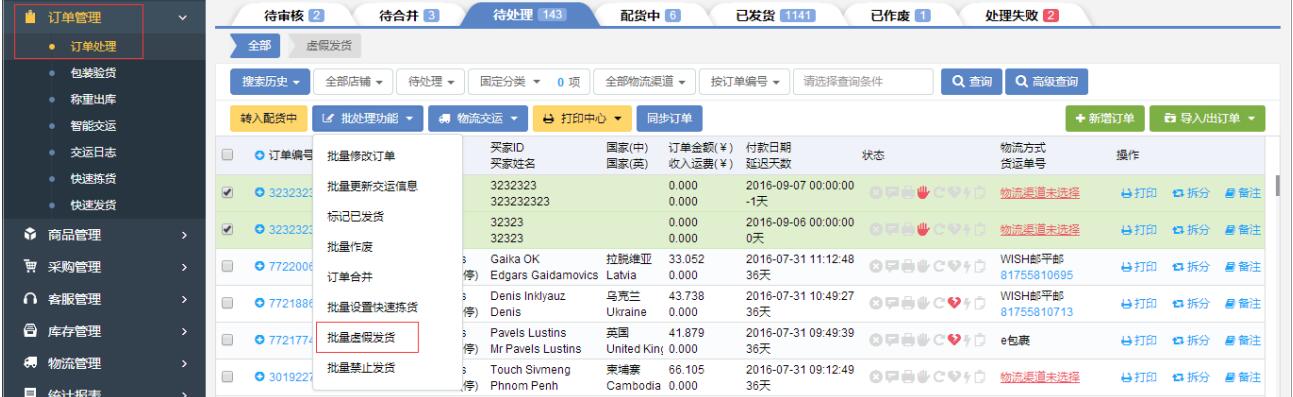
Task: Click the 同步订单 button
Action: pos(670,119)
